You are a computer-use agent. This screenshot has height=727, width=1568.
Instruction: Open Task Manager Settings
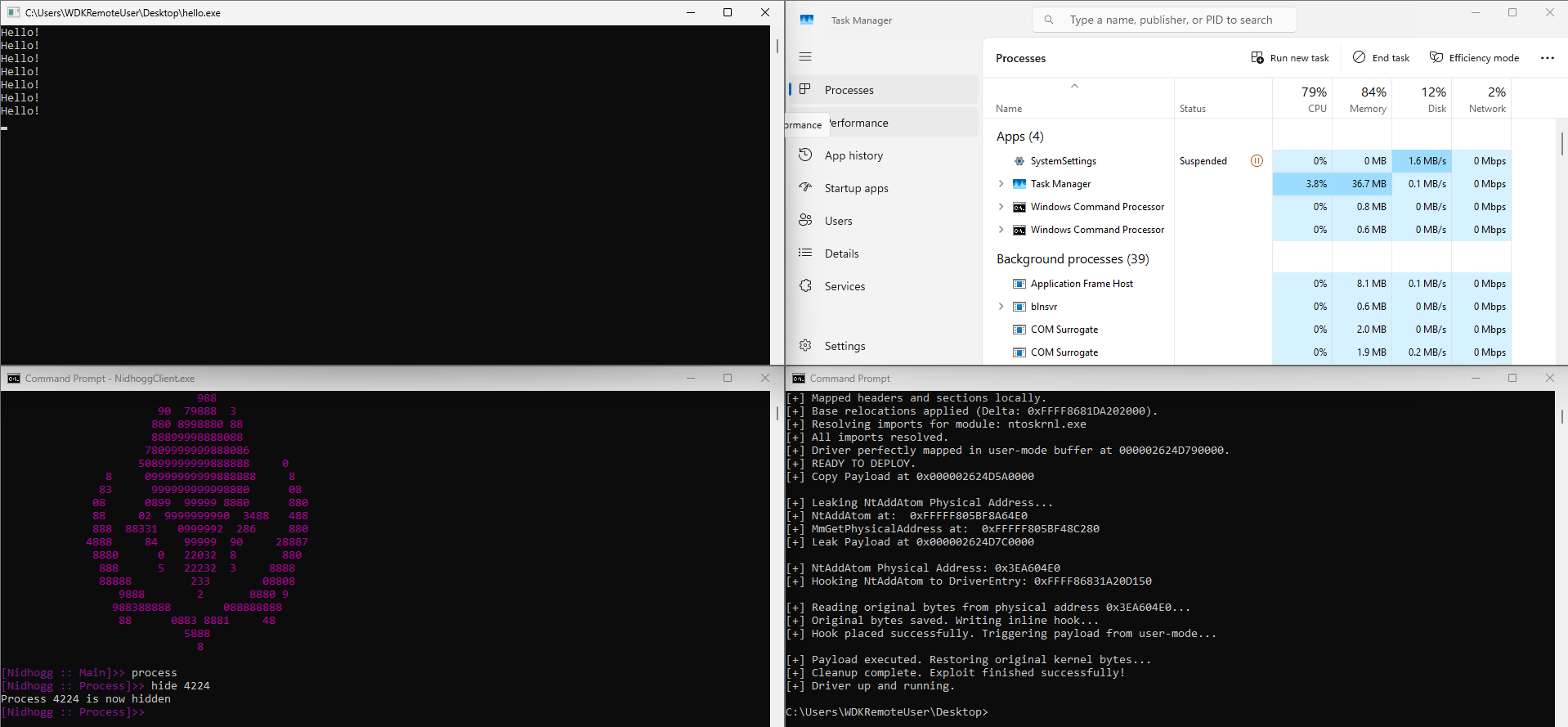click(844, 346)
